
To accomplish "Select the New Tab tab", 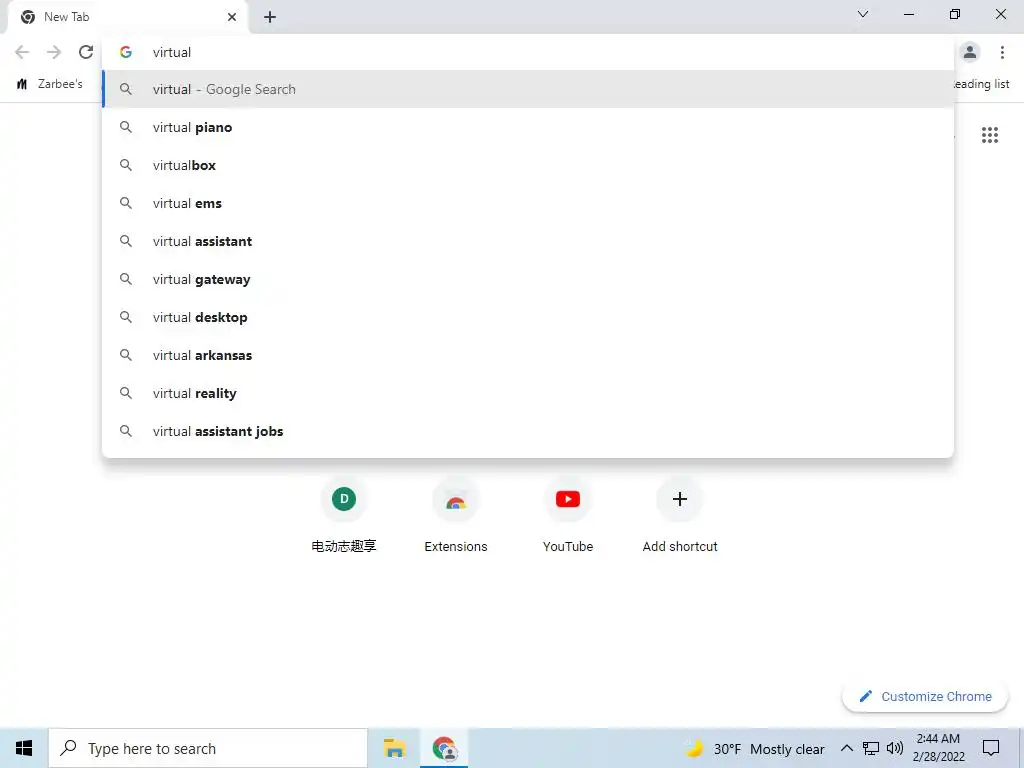I will [x=127, y=17].
